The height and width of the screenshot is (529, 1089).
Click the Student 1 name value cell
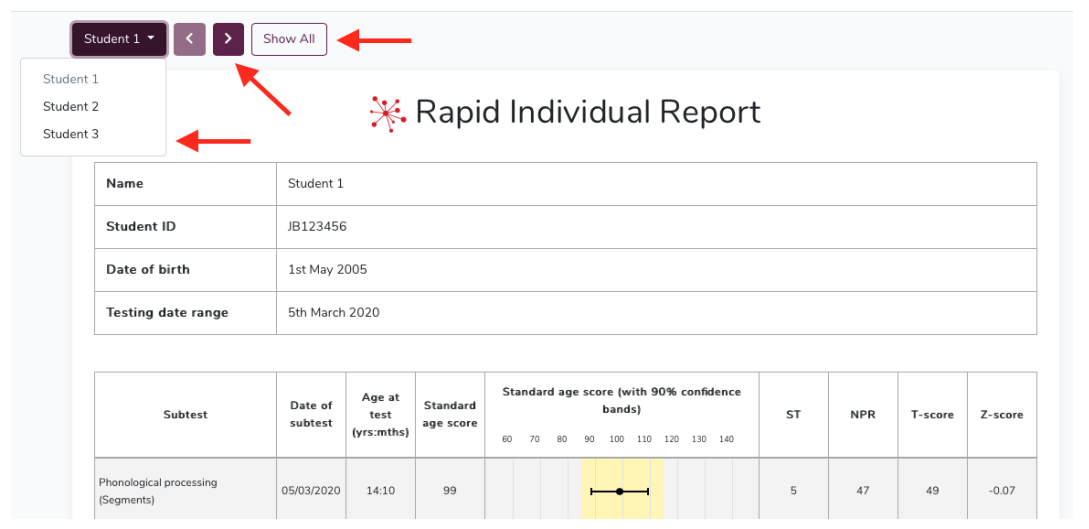(656, 184)
